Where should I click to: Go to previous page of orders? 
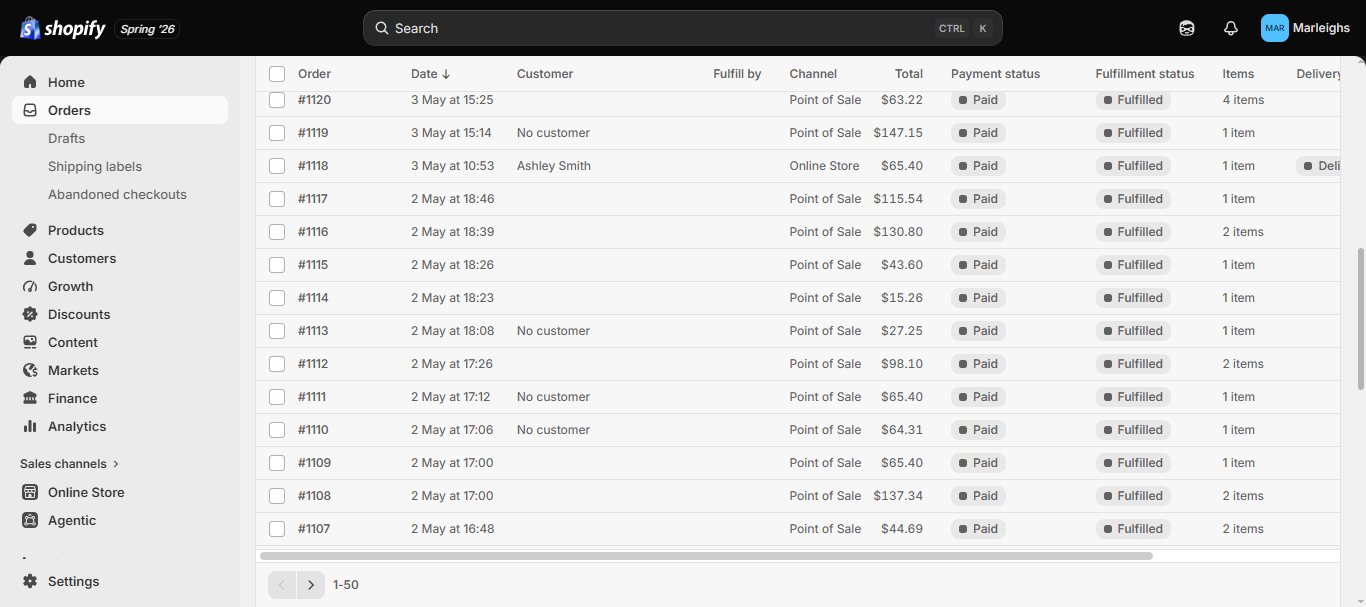[282, 585]
